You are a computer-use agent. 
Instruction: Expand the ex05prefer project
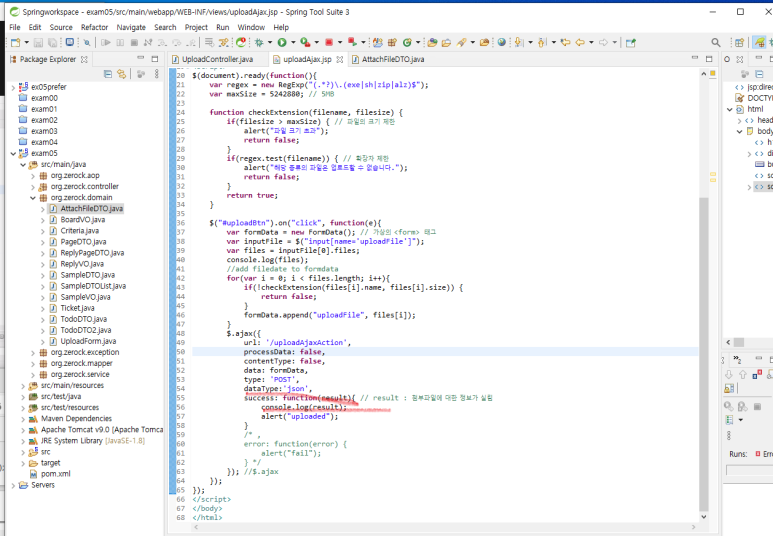click(13, 87)
